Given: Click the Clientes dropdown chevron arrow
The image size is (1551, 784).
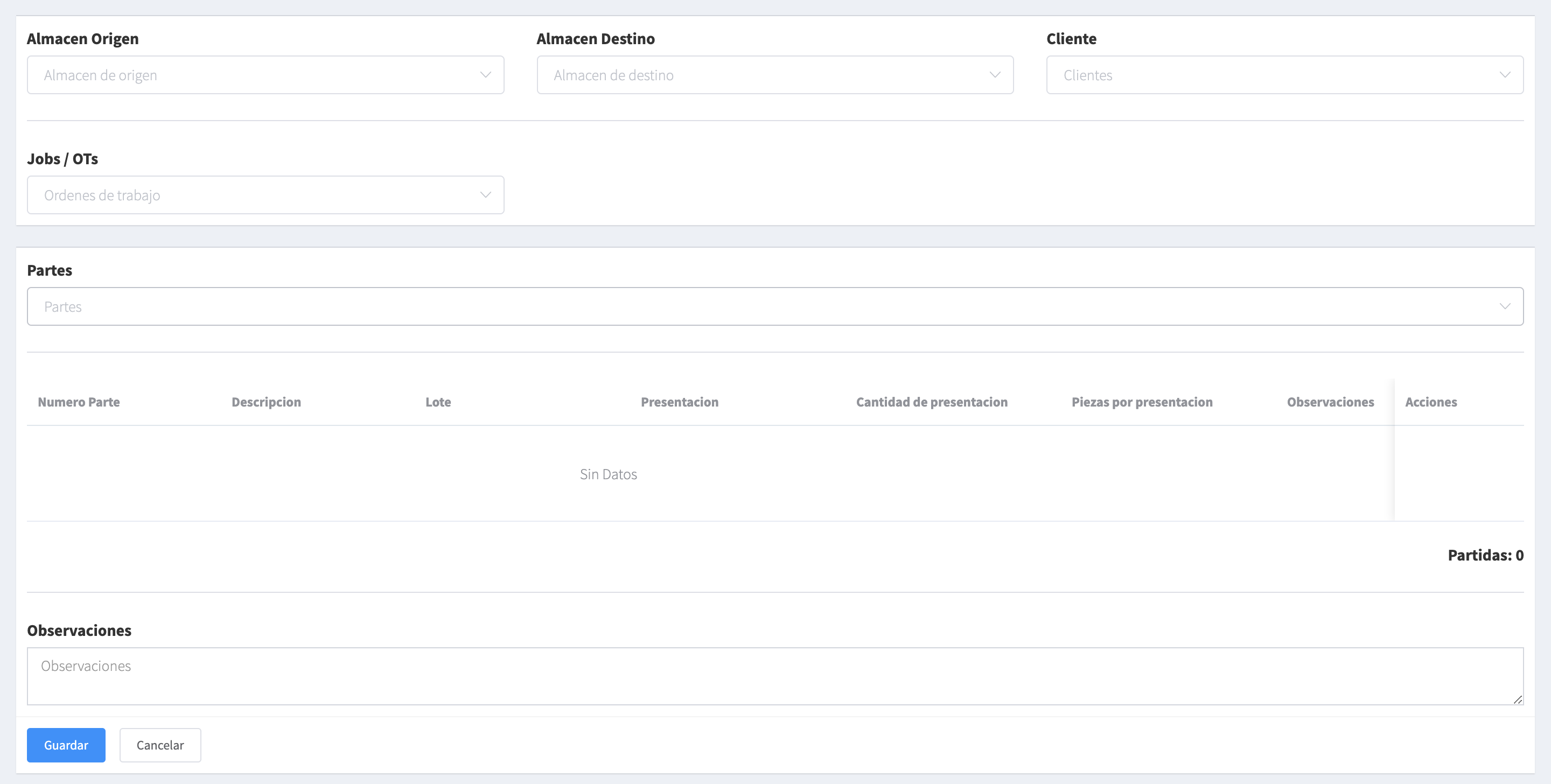Looking at the screenshot, I should [x=1505, y=75].
